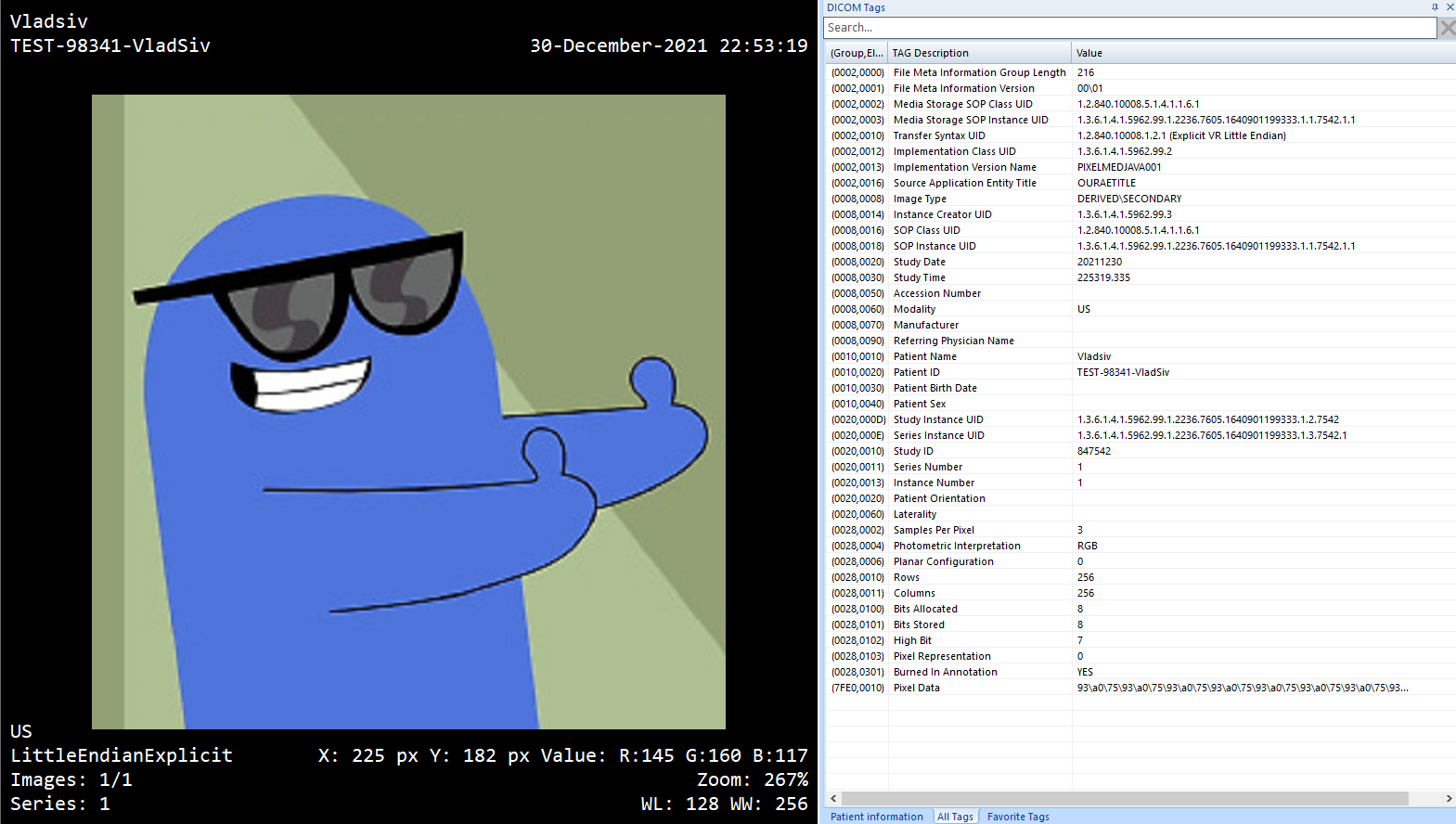
Task: Switch to All Tags tab
Action: click(x=955, y=817)
